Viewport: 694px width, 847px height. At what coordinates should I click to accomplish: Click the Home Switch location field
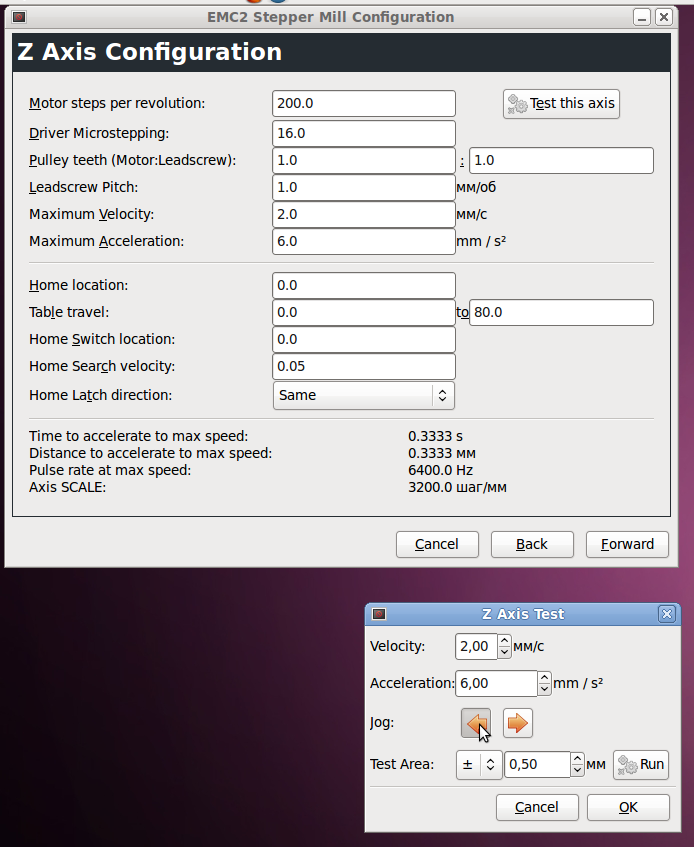pos(364,339)
